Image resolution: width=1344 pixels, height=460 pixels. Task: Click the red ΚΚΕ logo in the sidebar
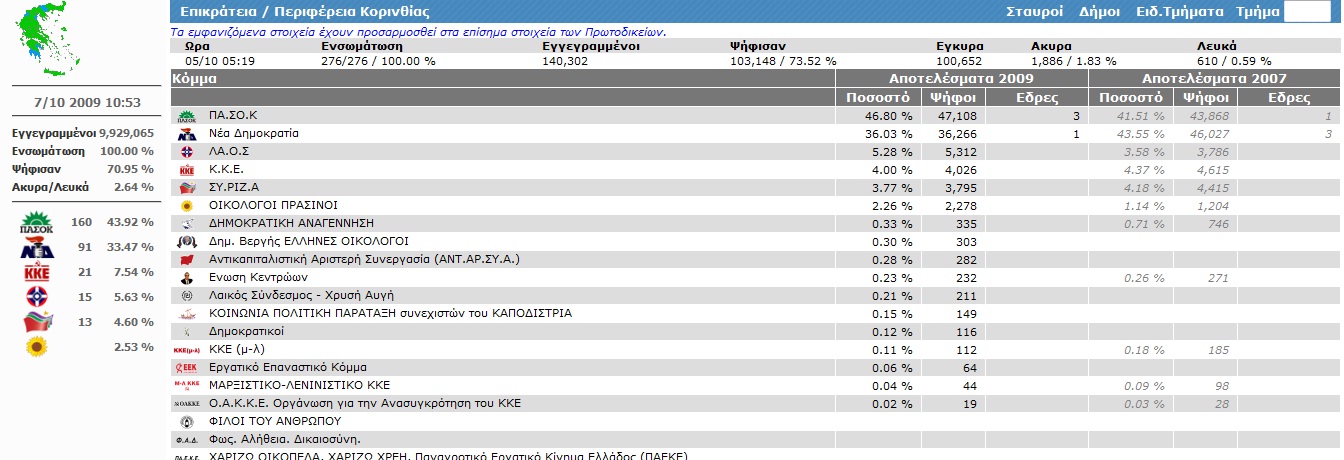click(x=36, y=272)
